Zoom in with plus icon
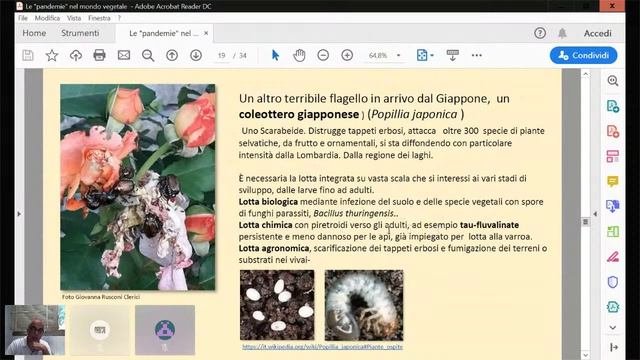This screenshot has height=360, width=640. point(347,55)
